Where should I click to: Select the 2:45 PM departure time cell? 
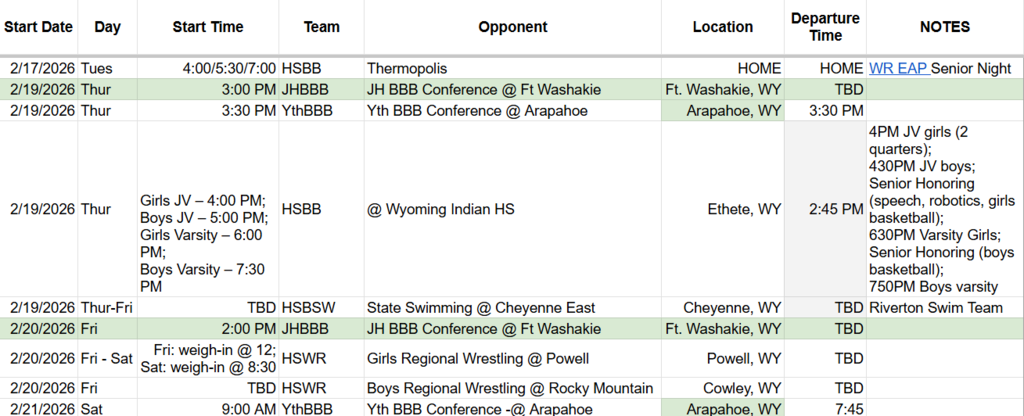coord(837,209)
